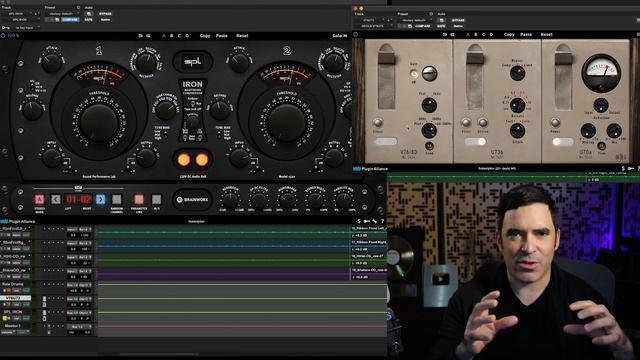
Task: Click the V76/80 Power button
Action: point(378,122)
